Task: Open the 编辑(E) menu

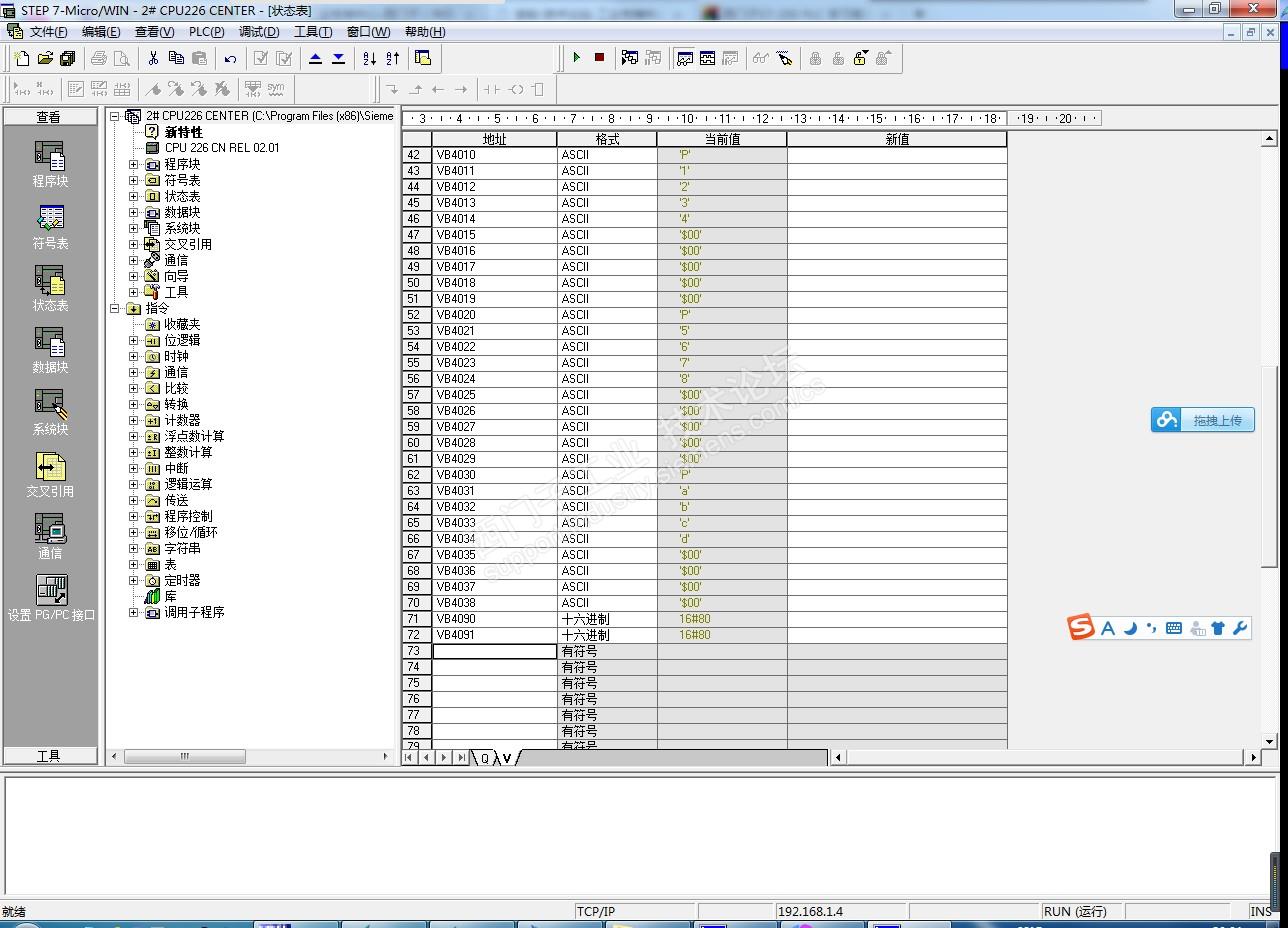Action: [x=101, y=32]
